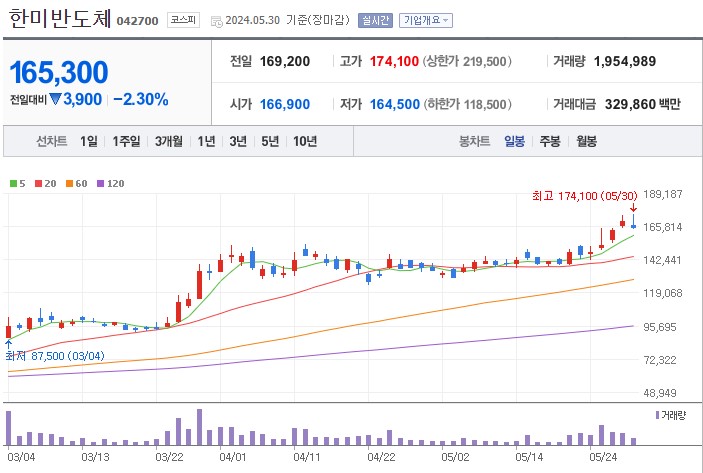
Task: Click the purple 120-day moving average swatch
Action: [100, 183]
